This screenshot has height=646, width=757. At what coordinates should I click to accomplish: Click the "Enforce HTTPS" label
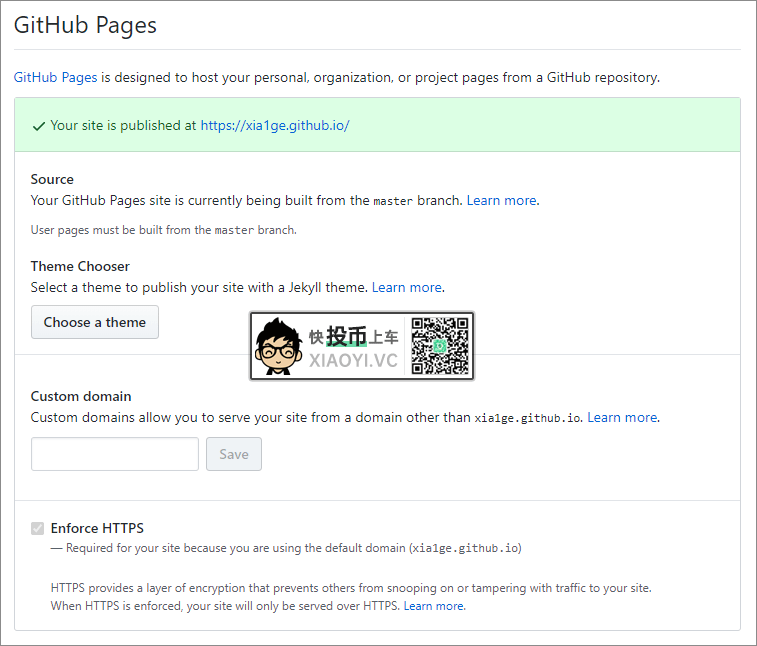click(x=97, y=528)
